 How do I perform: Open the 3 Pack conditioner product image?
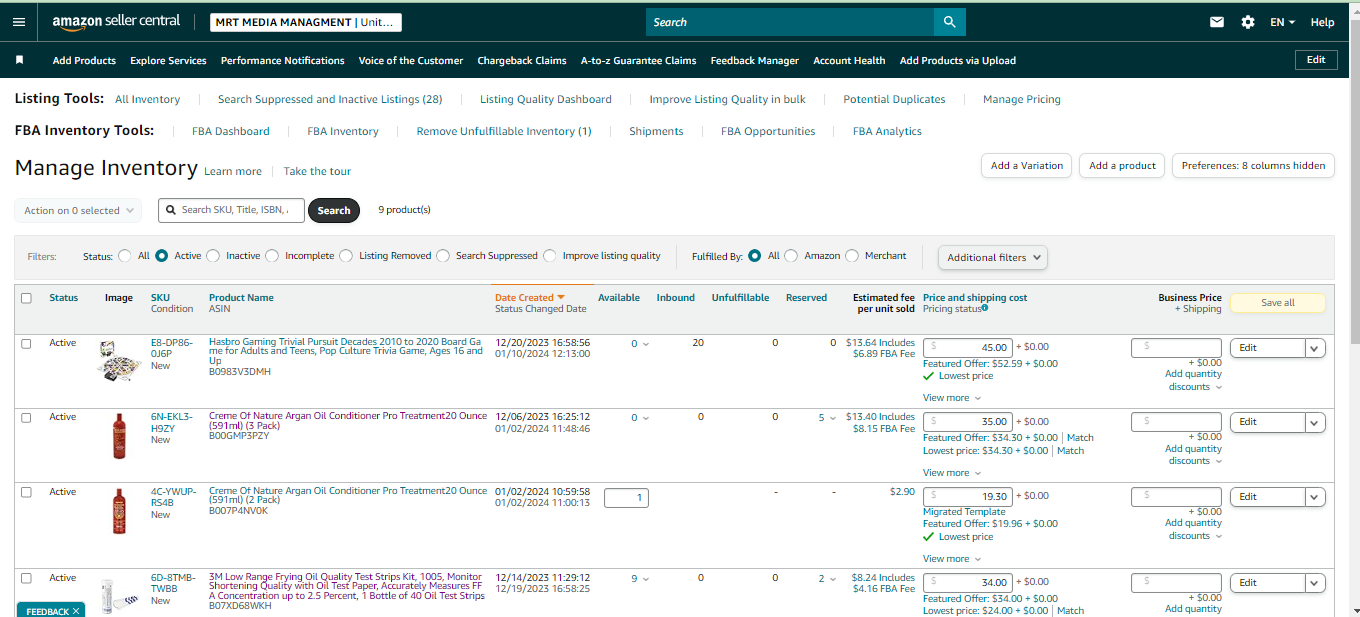click(119, 436)
